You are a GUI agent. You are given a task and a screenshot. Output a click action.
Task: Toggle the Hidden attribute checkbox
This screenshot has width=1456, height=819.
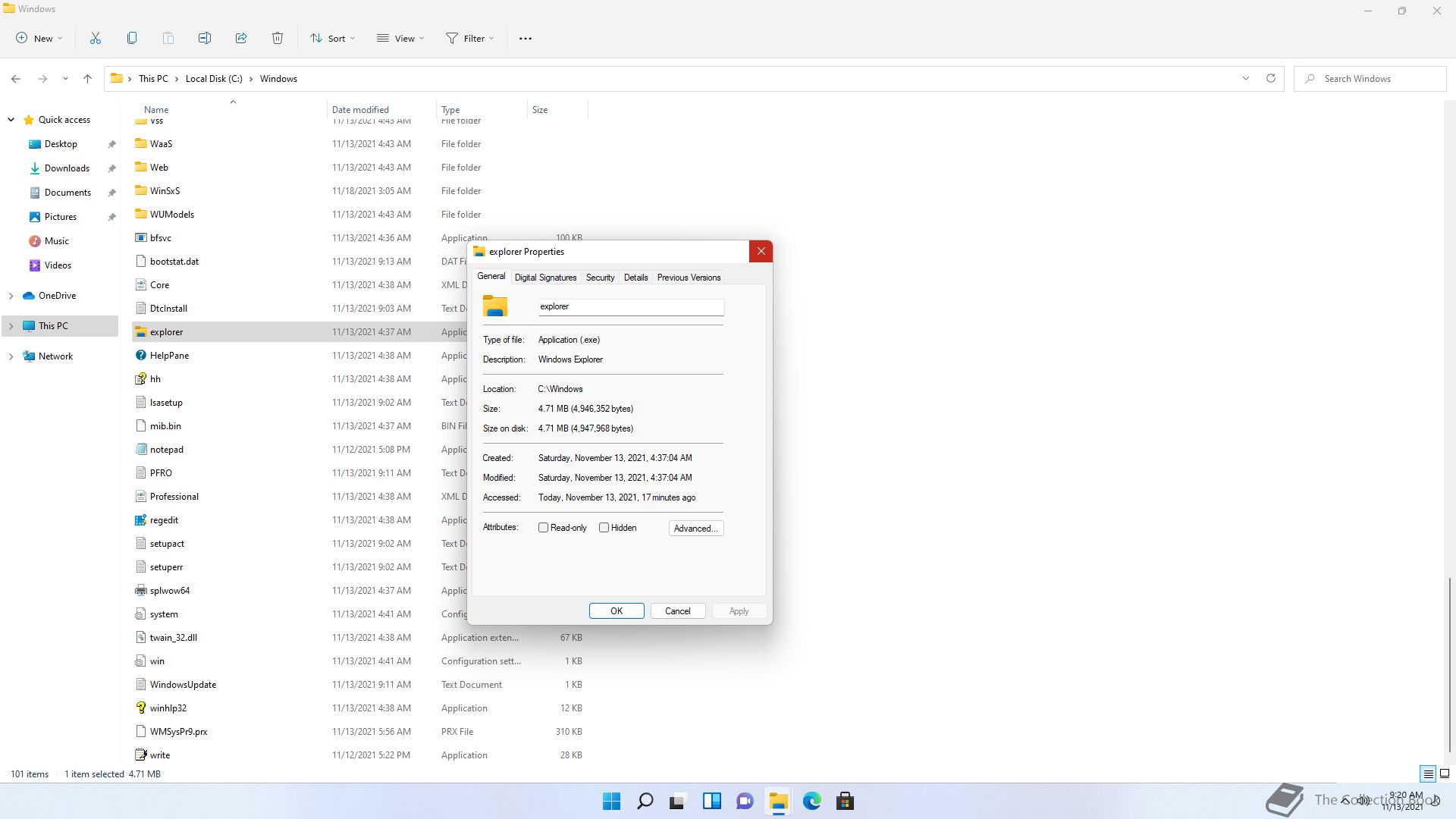pos(604,528)
